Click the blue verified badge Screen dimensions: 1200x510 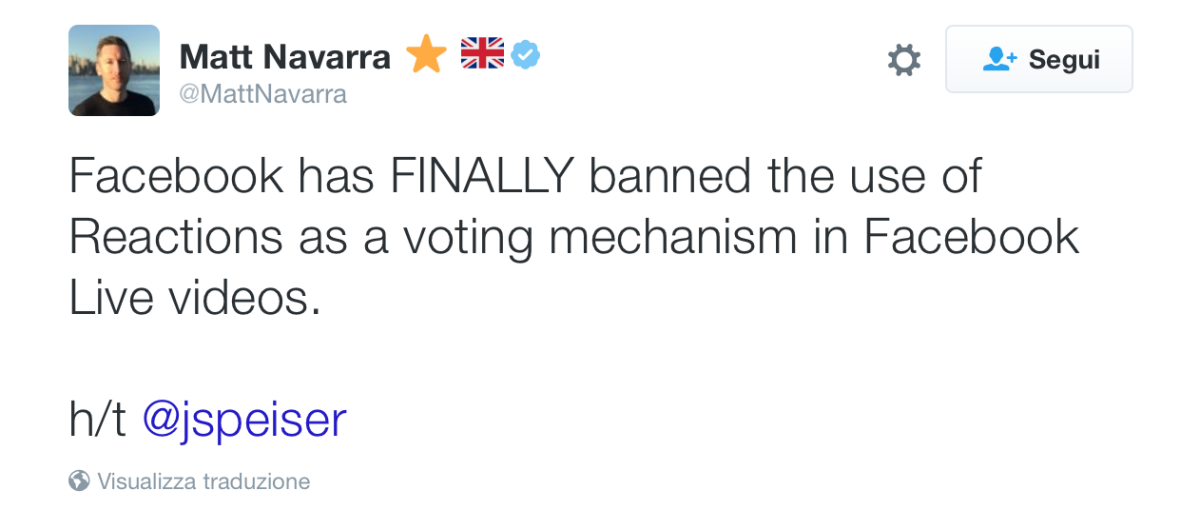coord(526,55)
